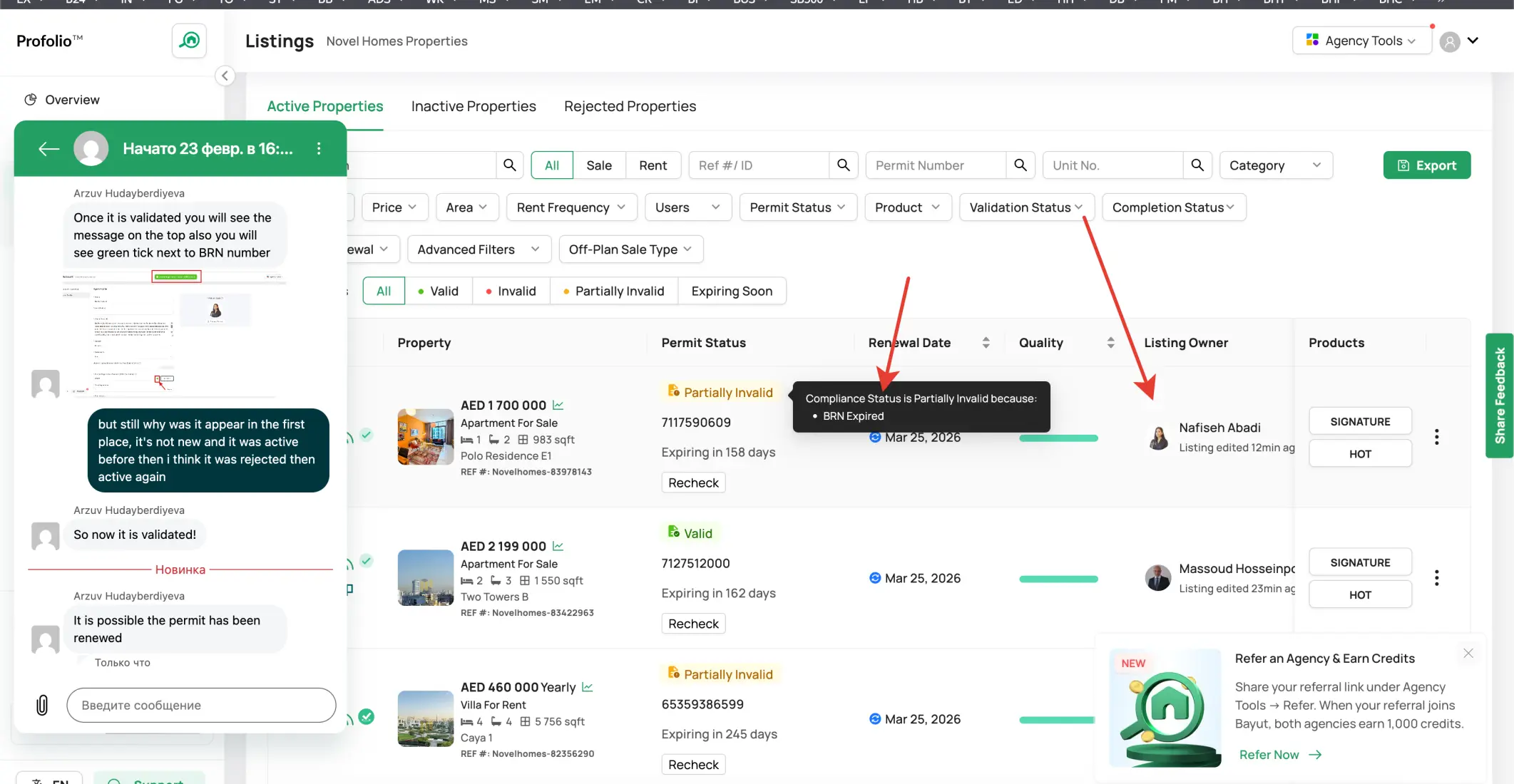Click the Permit Number search field

pyautogui.click(x=936, y=165)
